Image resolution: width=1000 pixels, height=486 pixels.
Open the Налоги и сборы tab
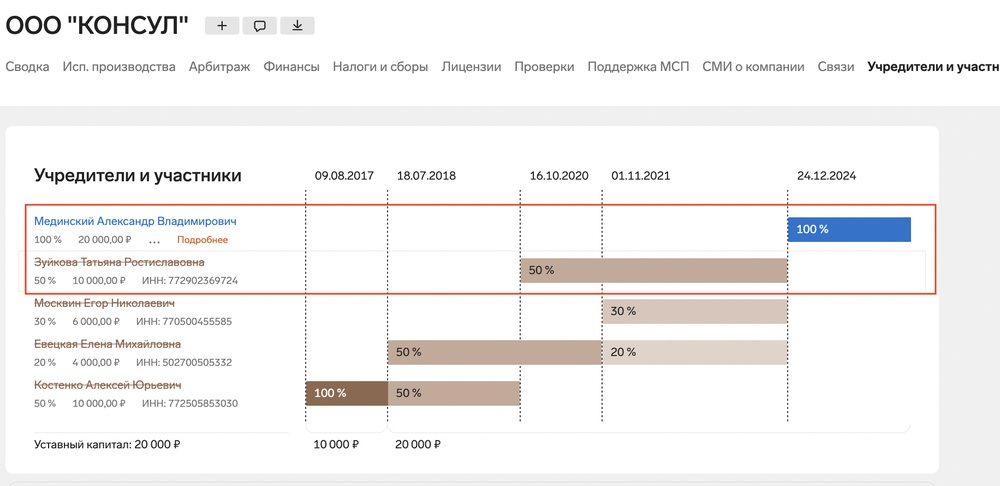(x=381, y=67)
